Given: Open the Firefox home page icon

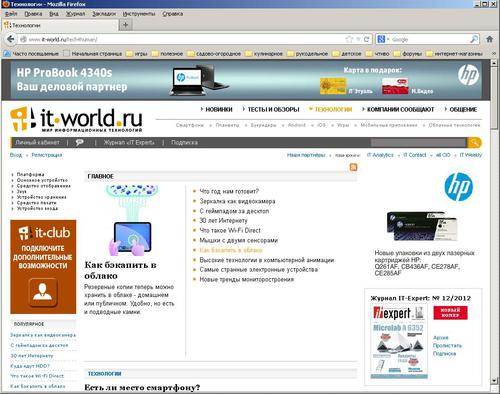Looking at the screenshot, I should point(489,39).
